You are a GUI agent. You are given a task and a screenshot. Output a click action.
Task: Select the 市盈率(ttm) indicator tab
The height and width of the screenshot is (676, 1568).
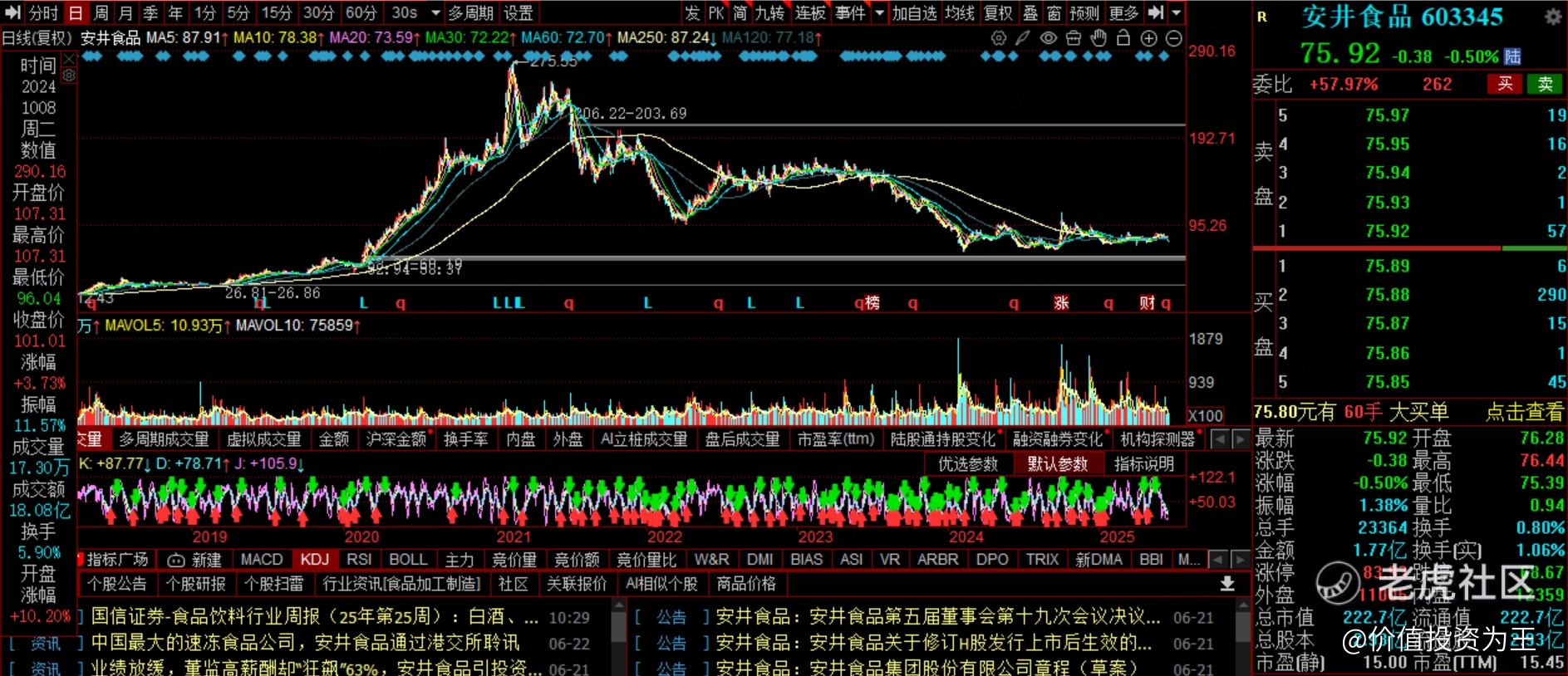point(836,439)
